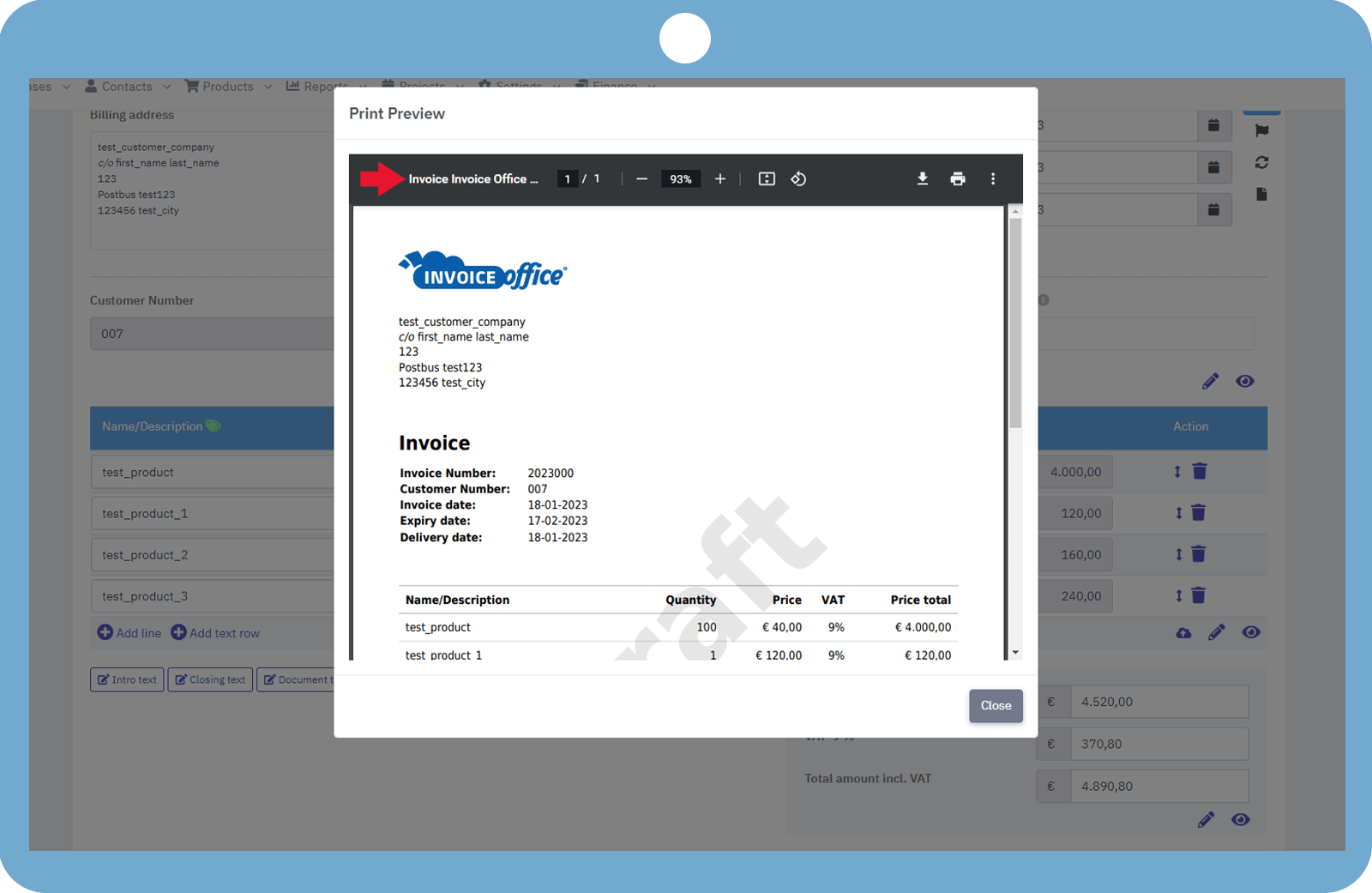
Task: Click the 4.890,80 total incl. VAT field
Action: (1159, 786)
